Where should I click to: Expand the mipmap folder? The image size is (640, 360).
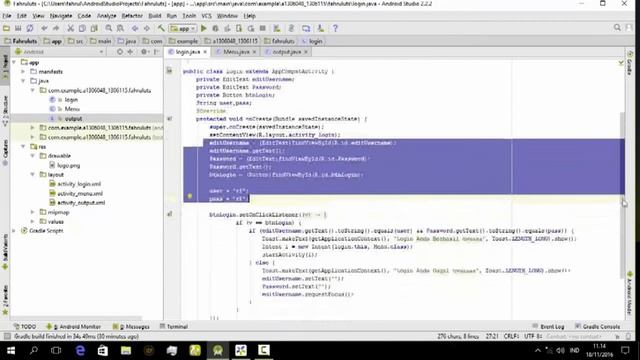(33, 212)
